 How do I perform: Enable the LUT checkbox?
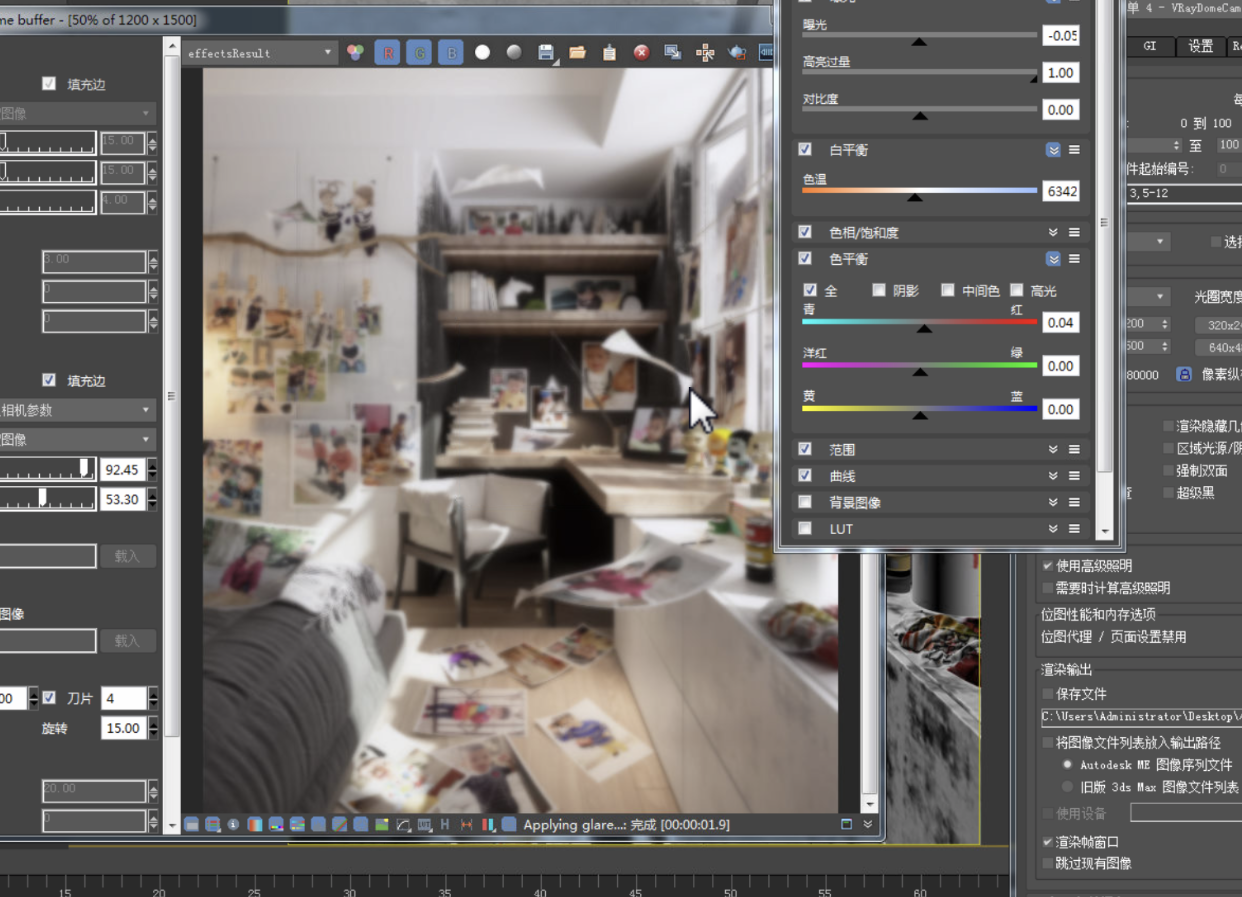coord(805,528)
